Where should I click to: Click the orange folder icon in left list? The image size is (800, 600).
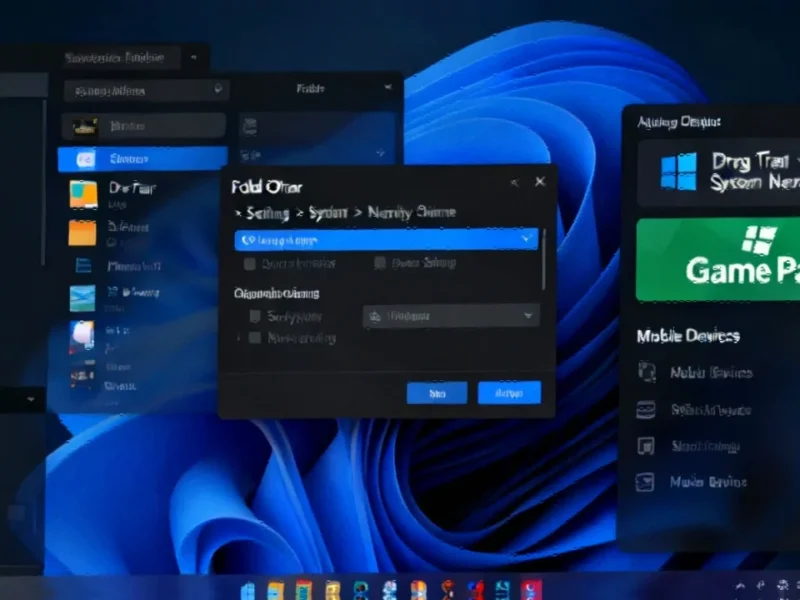pos(82,232)
